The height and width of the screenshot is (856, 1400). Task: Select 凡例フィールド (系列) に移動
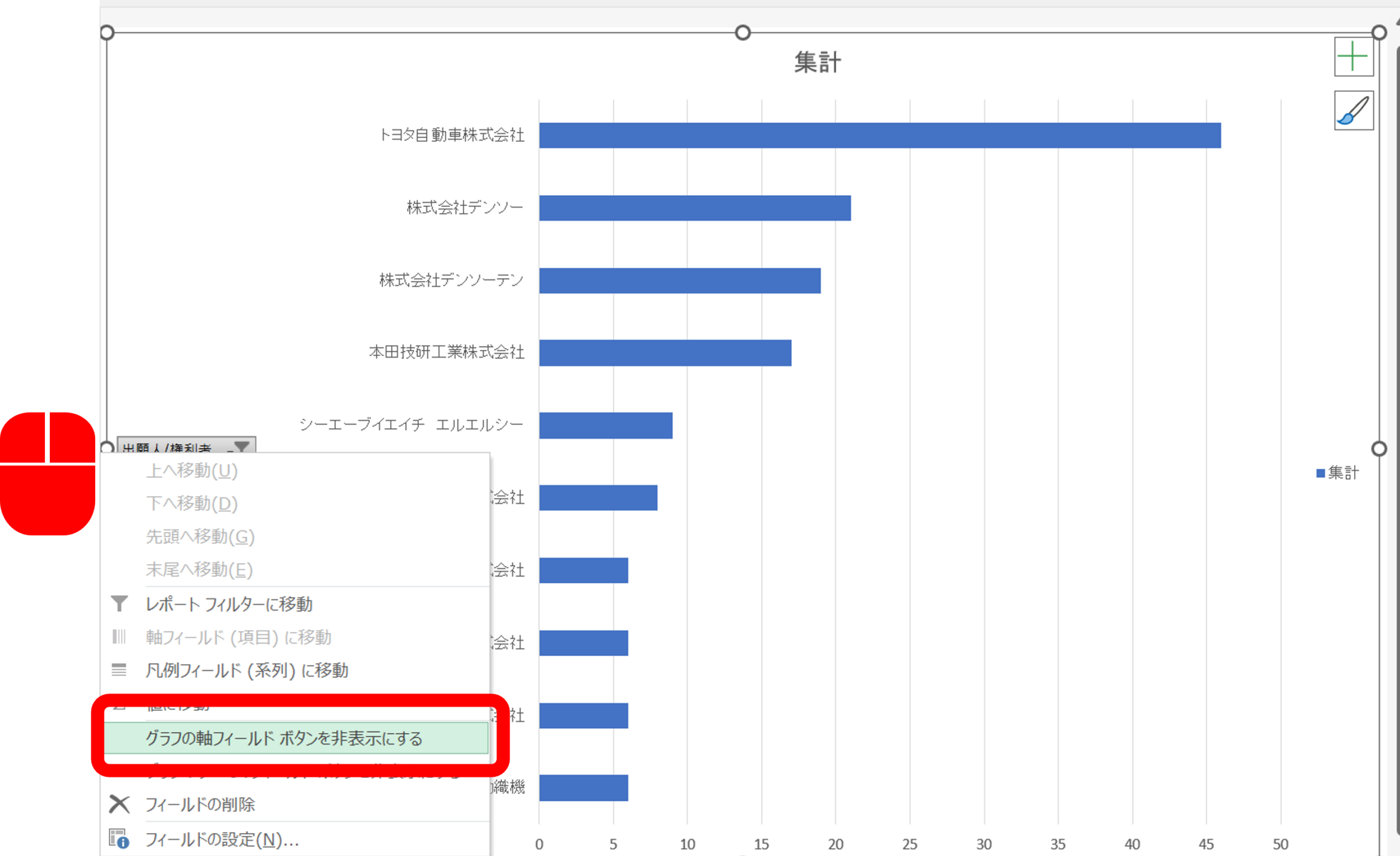(247, 670)
